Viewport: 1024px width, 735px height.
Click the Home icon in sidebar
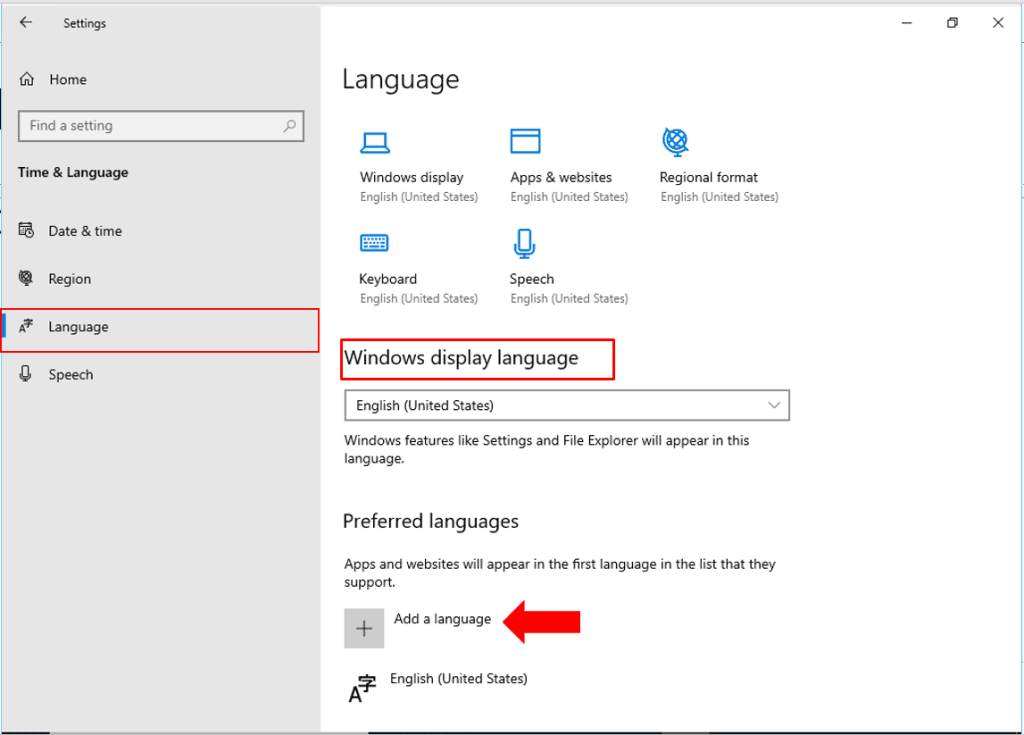click(x=27, y=80)
